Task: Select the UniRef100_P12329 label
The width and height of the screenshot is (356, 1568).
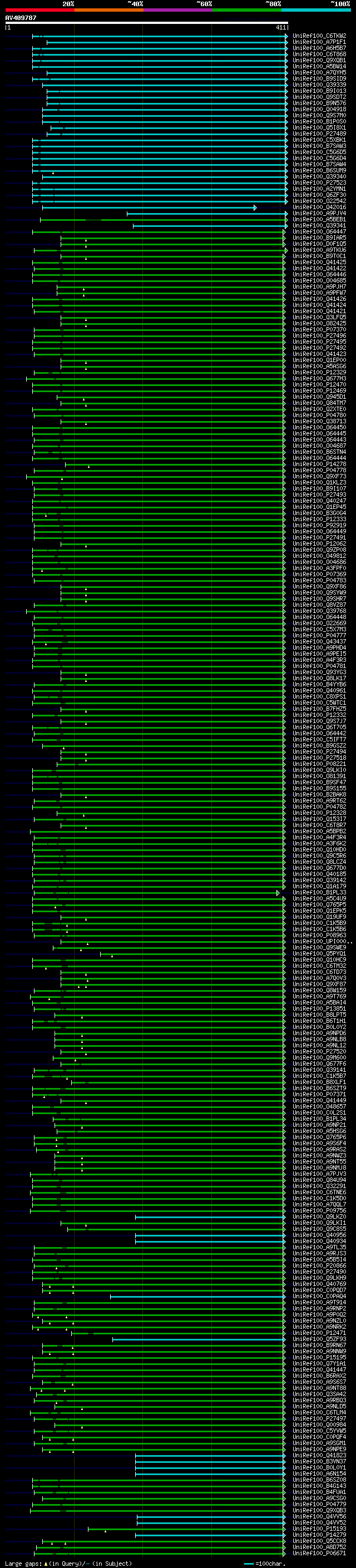Action: click(319, 372)
